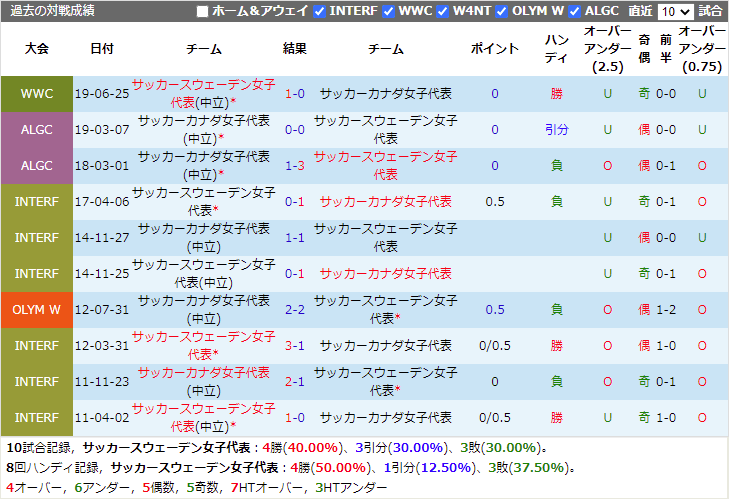The height and width of the screenshot is (499, 729).
Task: Open the 0-1 result for 17-04-06
Action: pos(295,202)
